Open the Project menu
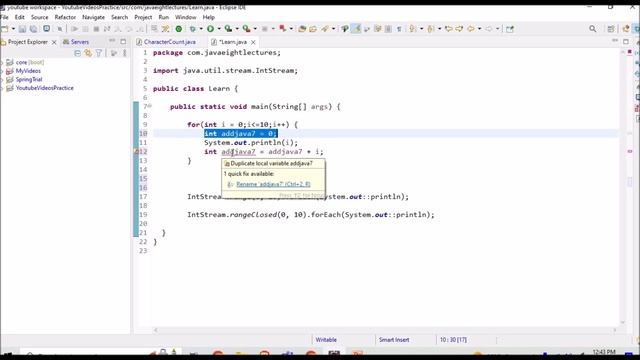Screen dimensions: 640x360 143,17
